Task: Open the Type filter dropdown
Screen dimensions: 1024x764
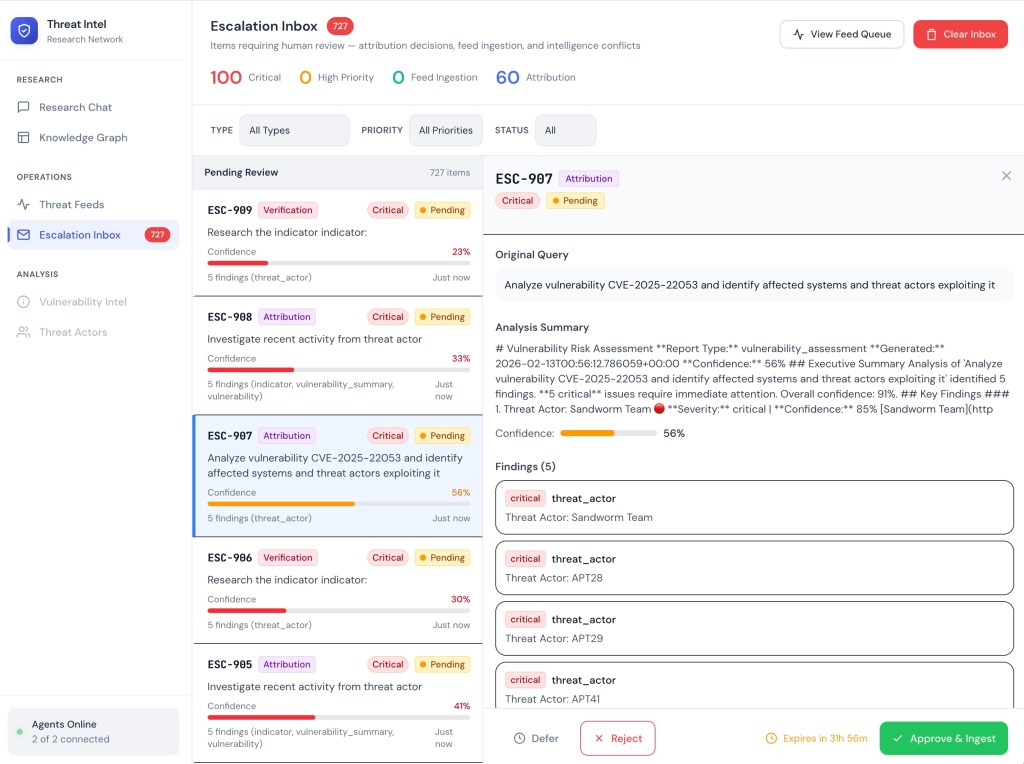Action: point(294,130)
